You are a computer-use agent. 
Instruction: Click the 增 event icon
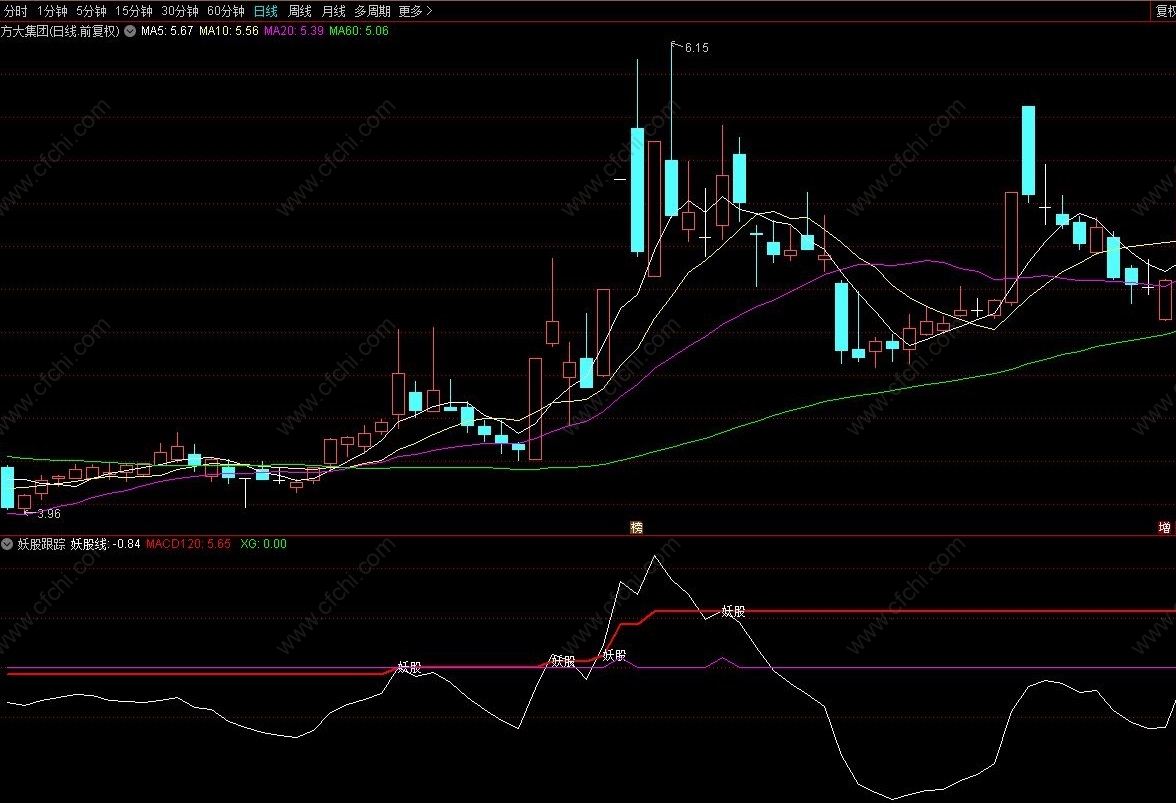pyautogui.click(x=1165, y=527)
